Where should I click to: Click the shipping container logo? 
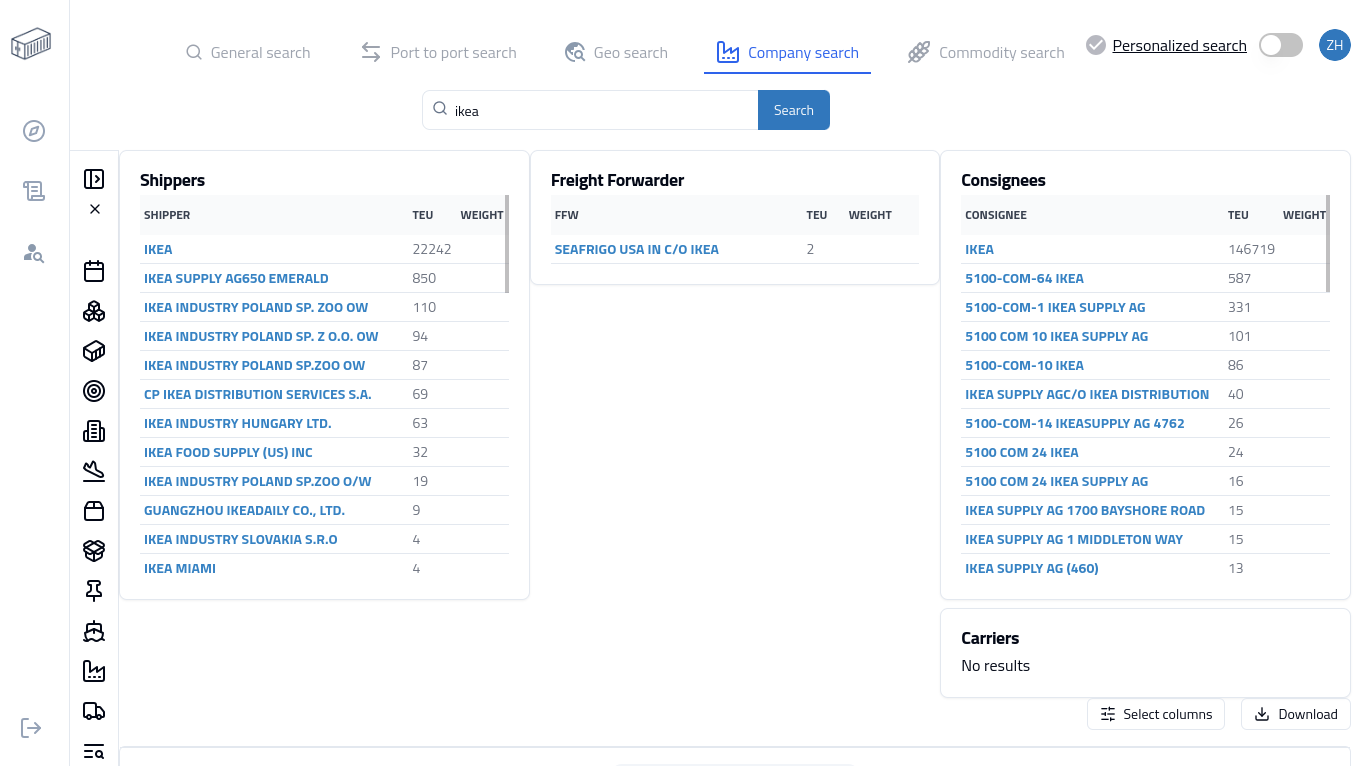(x=31, y=44)
